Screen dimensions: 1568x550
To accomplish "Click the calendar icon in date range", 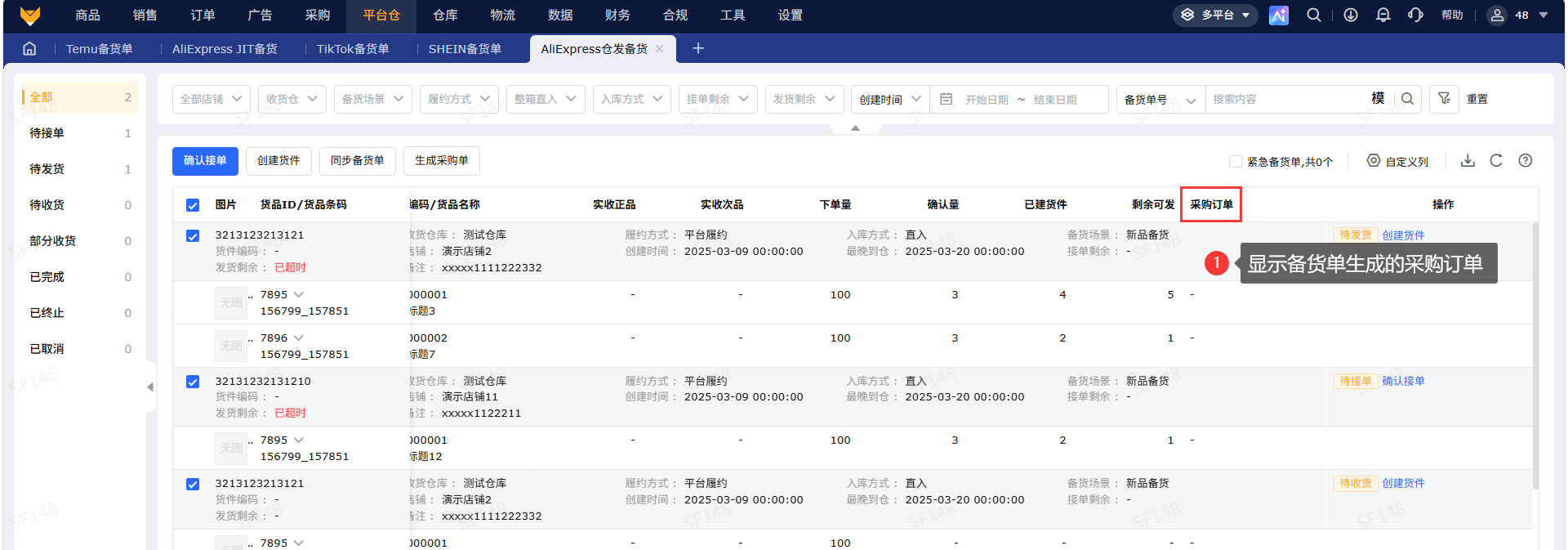I will pos(947,99).
